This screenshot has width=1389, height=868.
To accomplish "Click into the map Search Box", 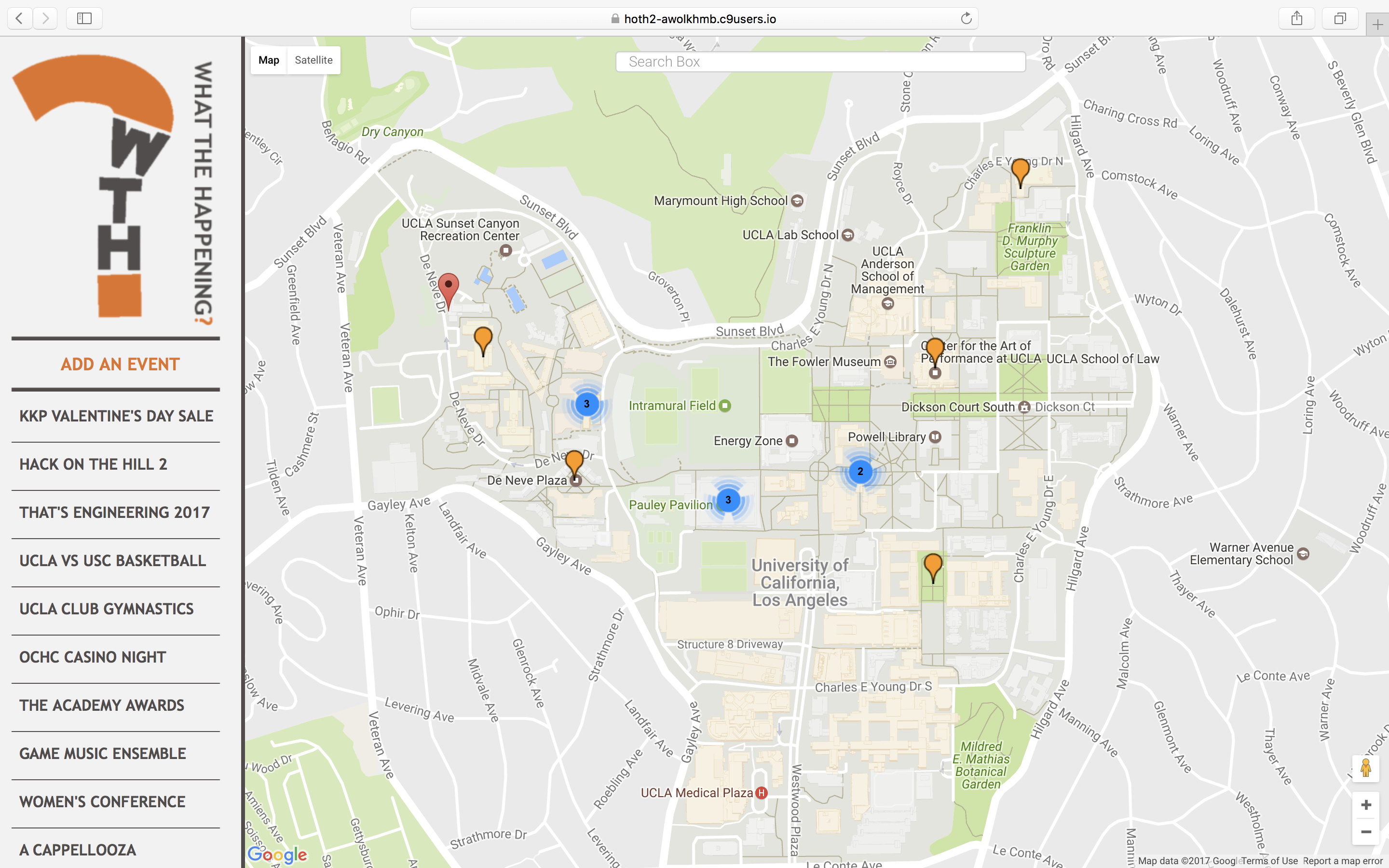I will (819, 62).
